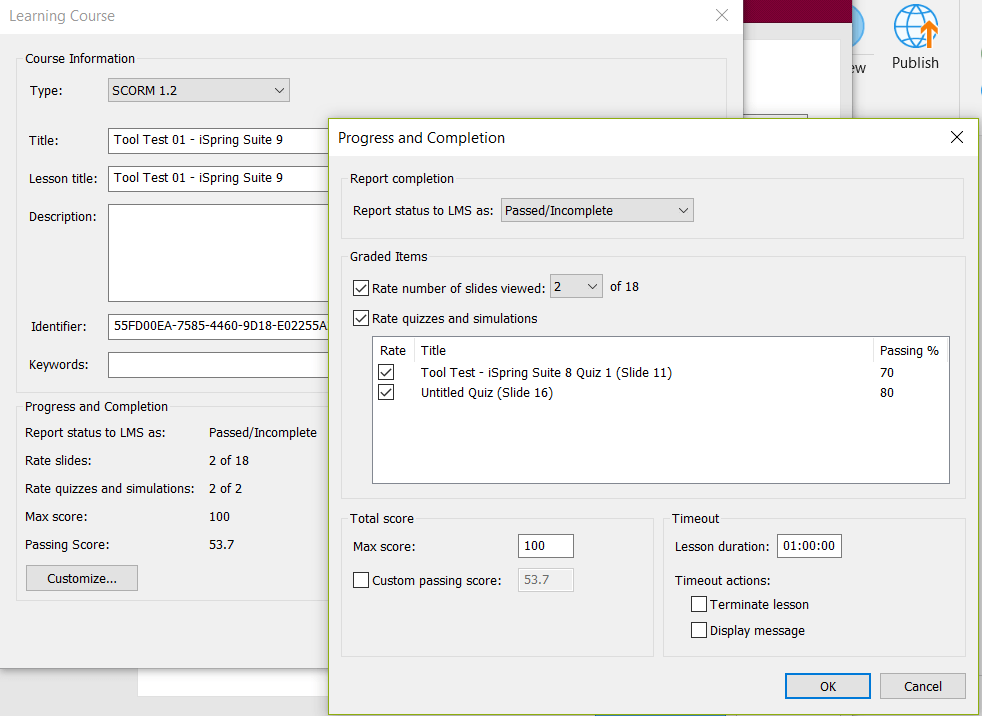Click the Keywords input field
The image size is (982, 716).
219,365
